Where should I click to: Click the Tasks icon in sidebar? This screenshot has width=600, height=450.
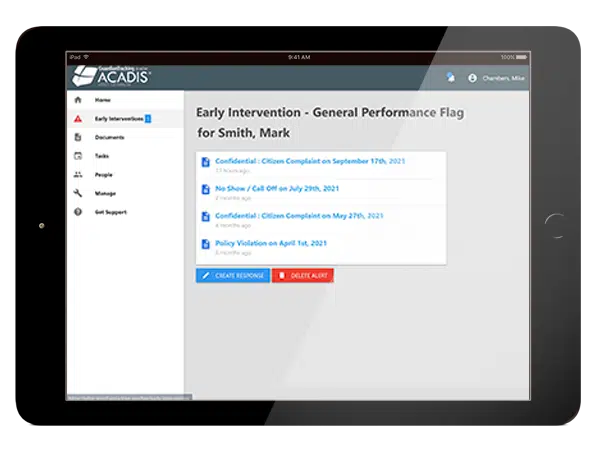pyautogui.click(x=78, y=156)
